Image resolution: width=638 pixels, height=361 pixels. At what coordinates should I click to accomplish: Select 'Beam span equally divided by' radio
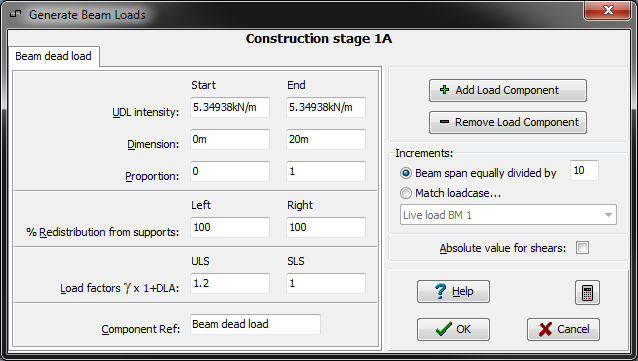406,173
